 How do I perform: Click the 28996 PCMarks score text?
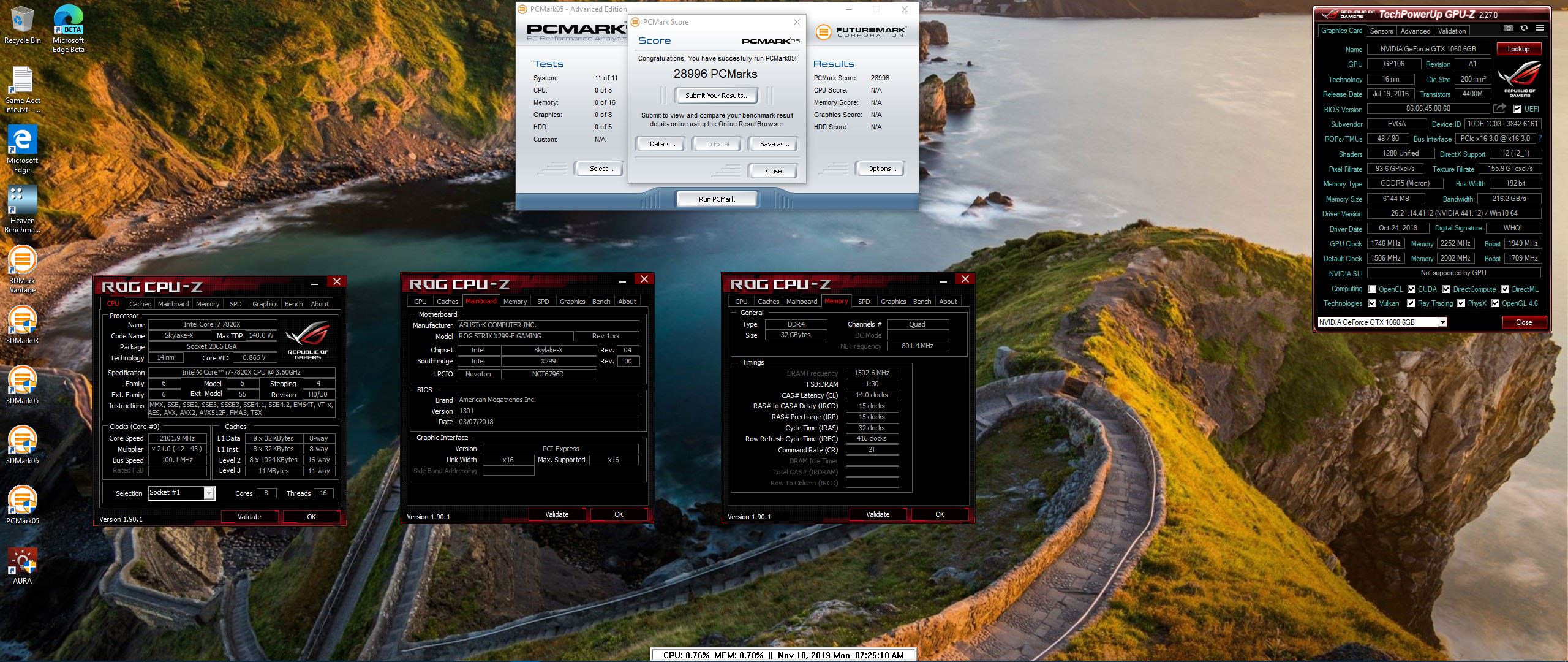click(x=715, y=74)
